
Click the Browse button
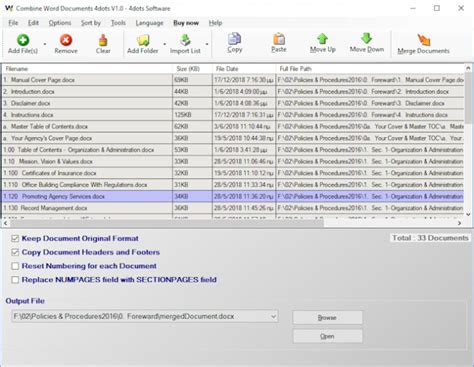328,318
